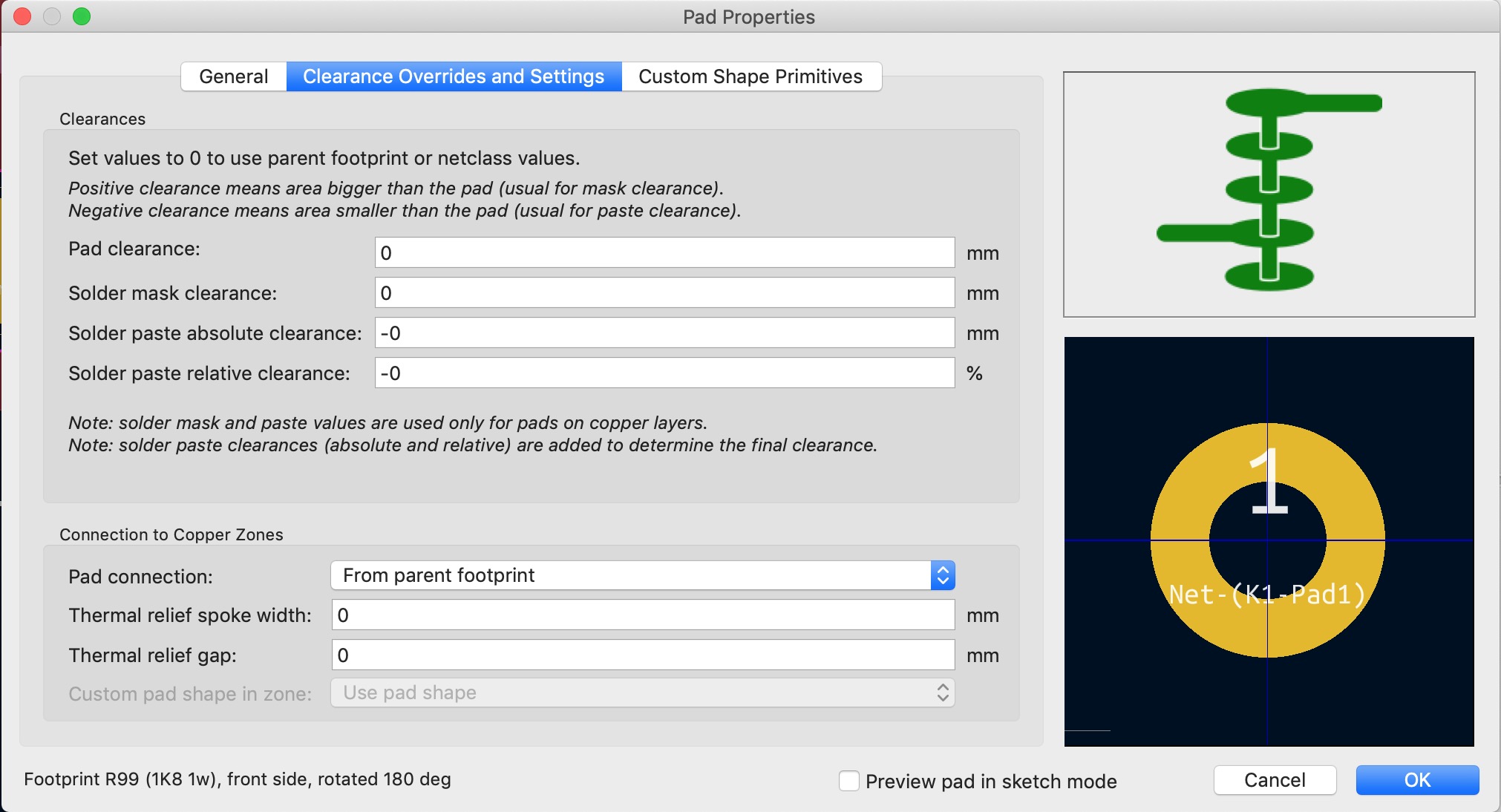
Task: Click the Thermal relief spoke width field
Action: 643,615
